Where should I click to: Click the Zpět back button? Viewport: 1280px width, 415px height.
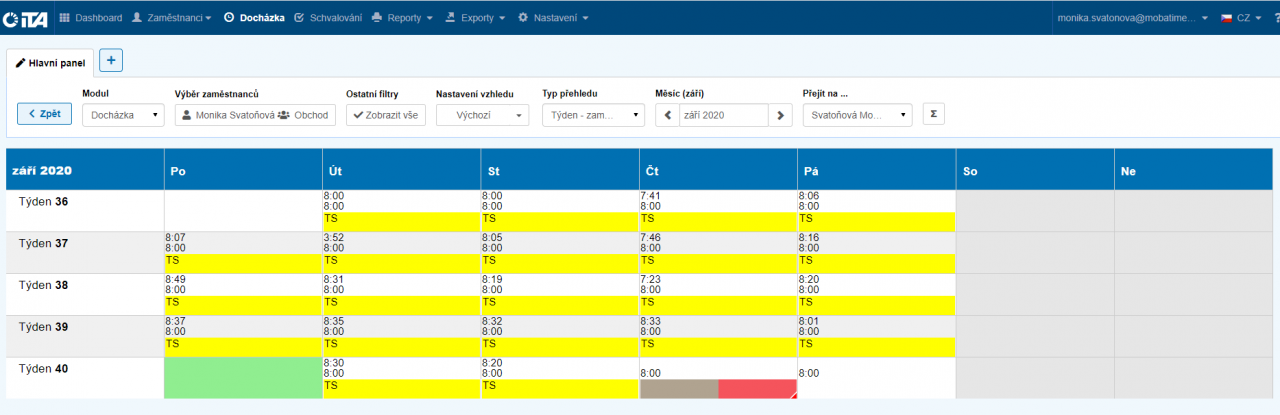(44, 114)
